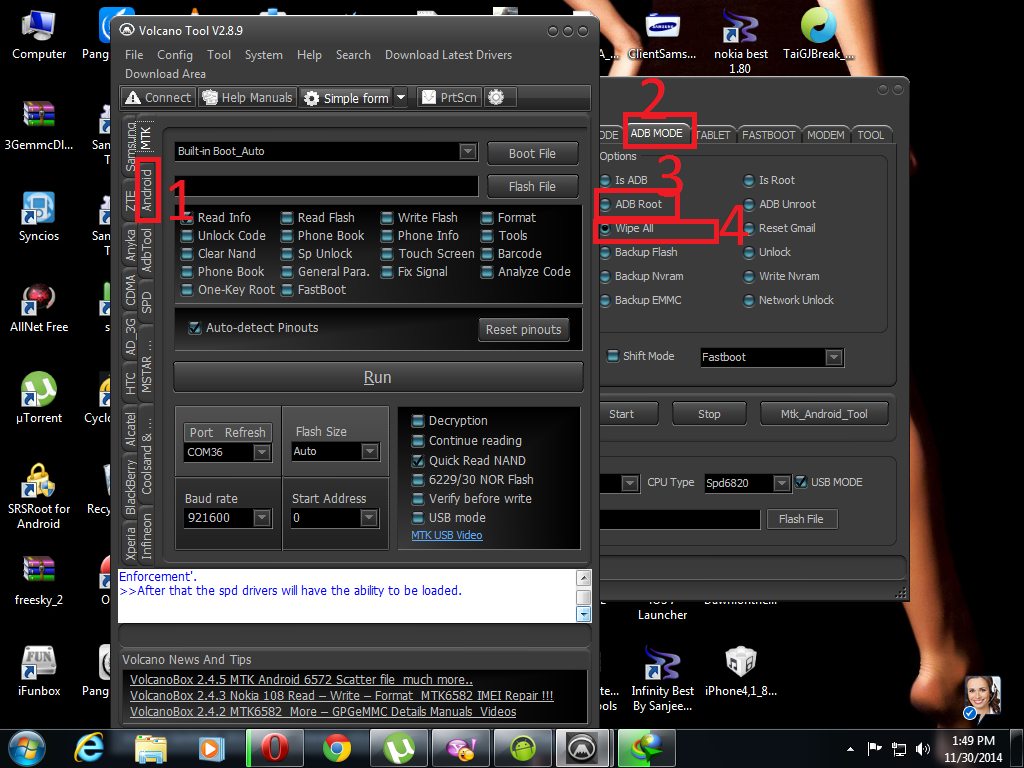Image resolution: width=1024 pixels, height=768 pixels.
Task: Switch to Chrome in taskbar
Action: click(x=336, y=748)
